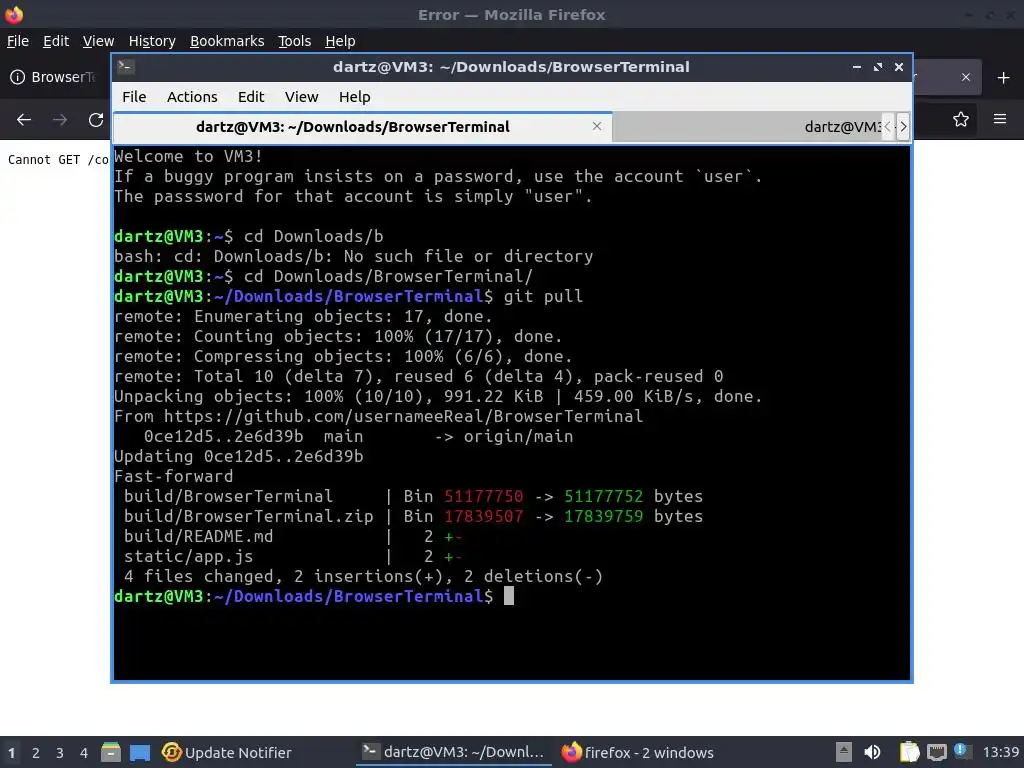This screenshot has width=1024, height=768.
Task: Open the terminal View menu
Action: click(301, 97)
